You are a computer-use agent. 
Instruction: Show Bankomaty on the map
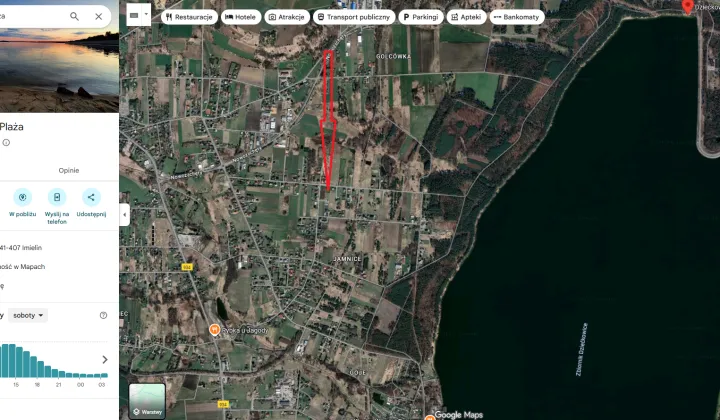(x=517, y=17)
